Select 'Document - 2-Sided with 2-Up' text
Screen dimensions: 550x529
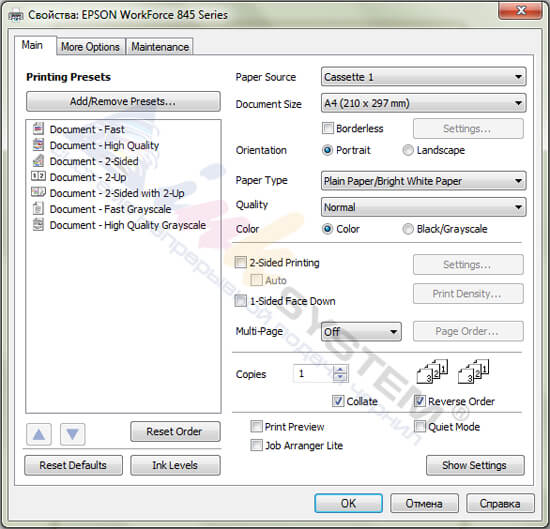click(x=117, y=193)
